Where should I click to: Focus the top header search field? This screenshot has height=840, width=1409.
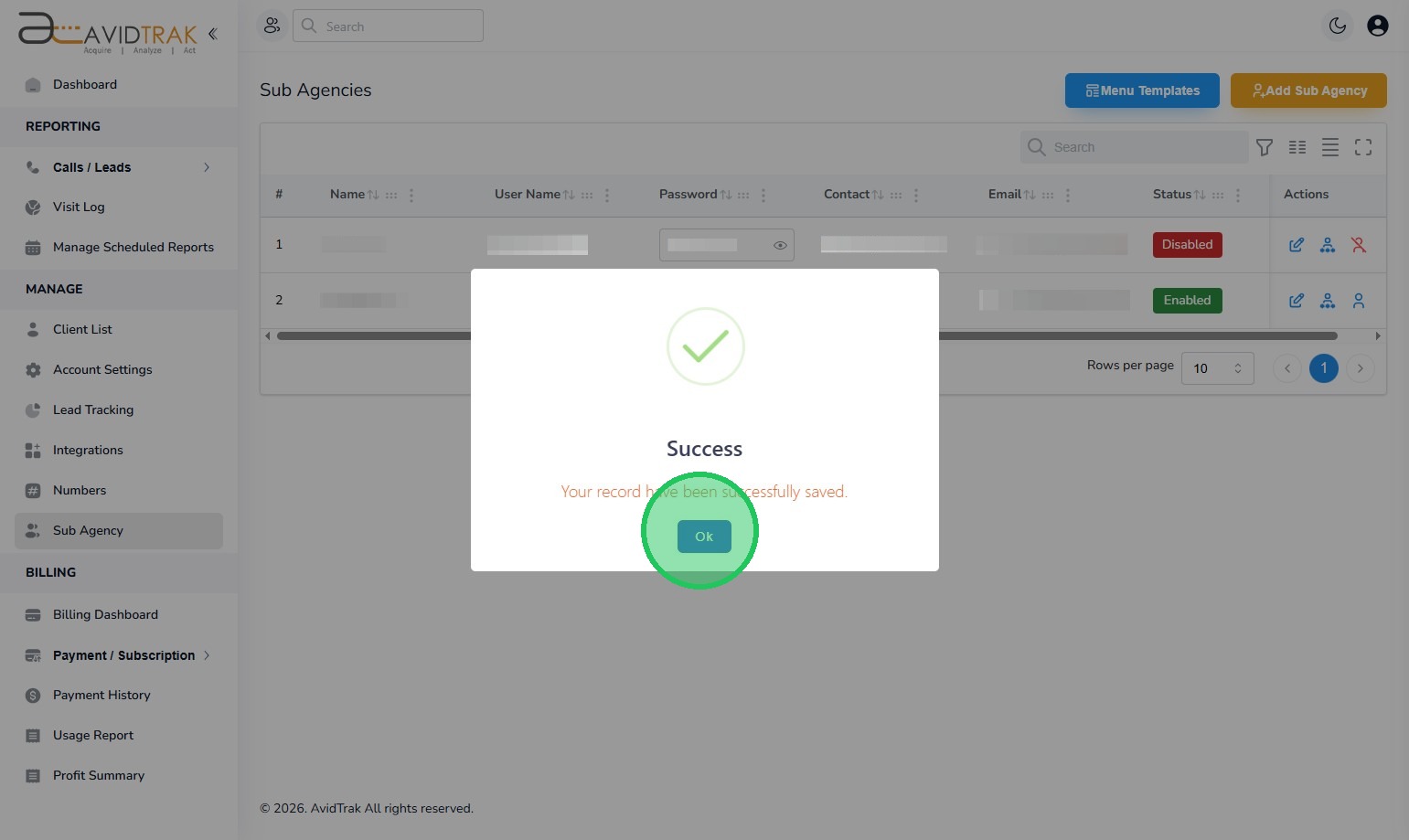(388, 26)
